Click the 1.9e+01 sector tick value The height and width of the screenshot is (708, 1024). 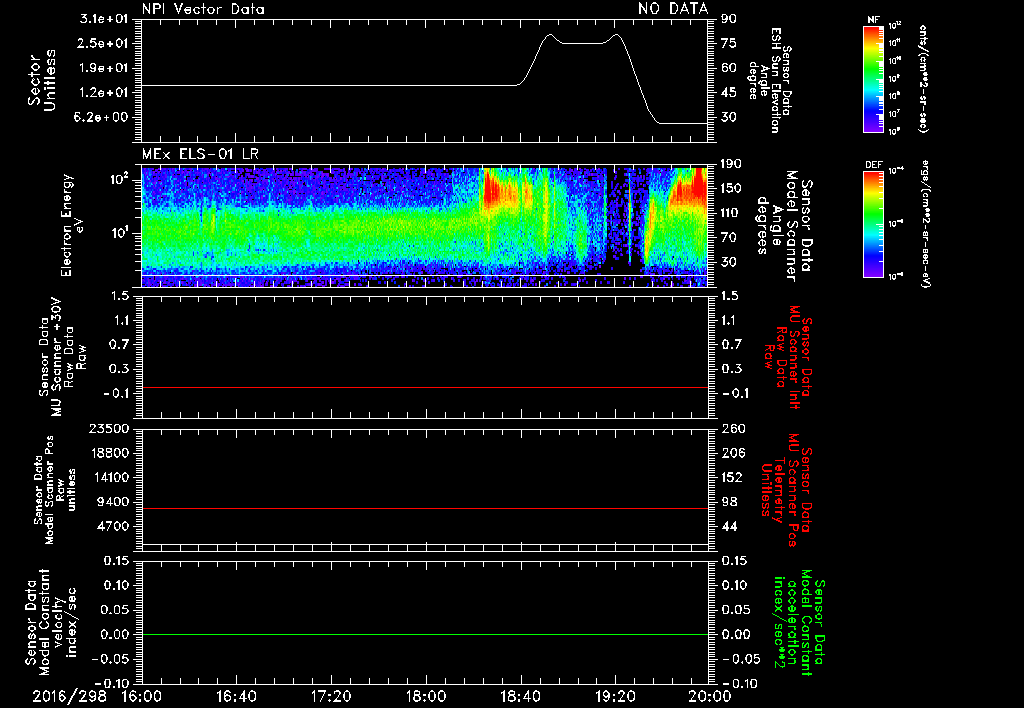point(104,68)
